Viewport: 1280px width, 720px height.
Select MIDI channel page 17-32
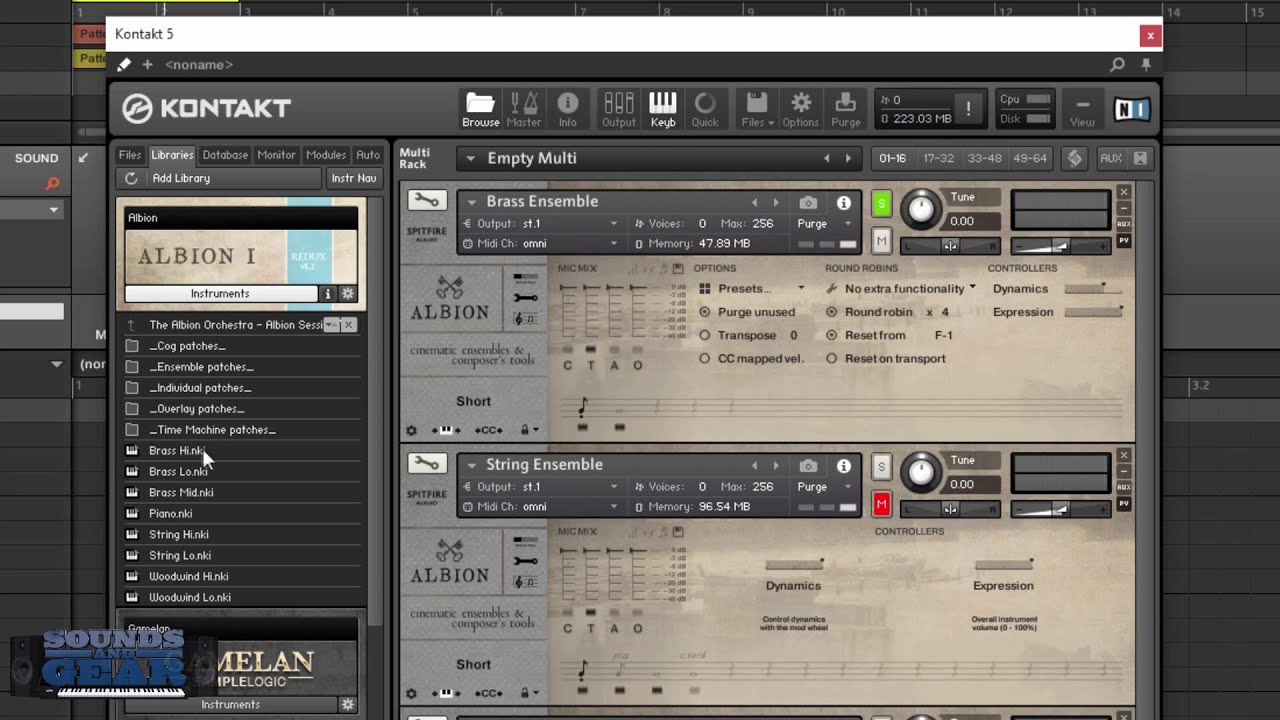point(938,158)
